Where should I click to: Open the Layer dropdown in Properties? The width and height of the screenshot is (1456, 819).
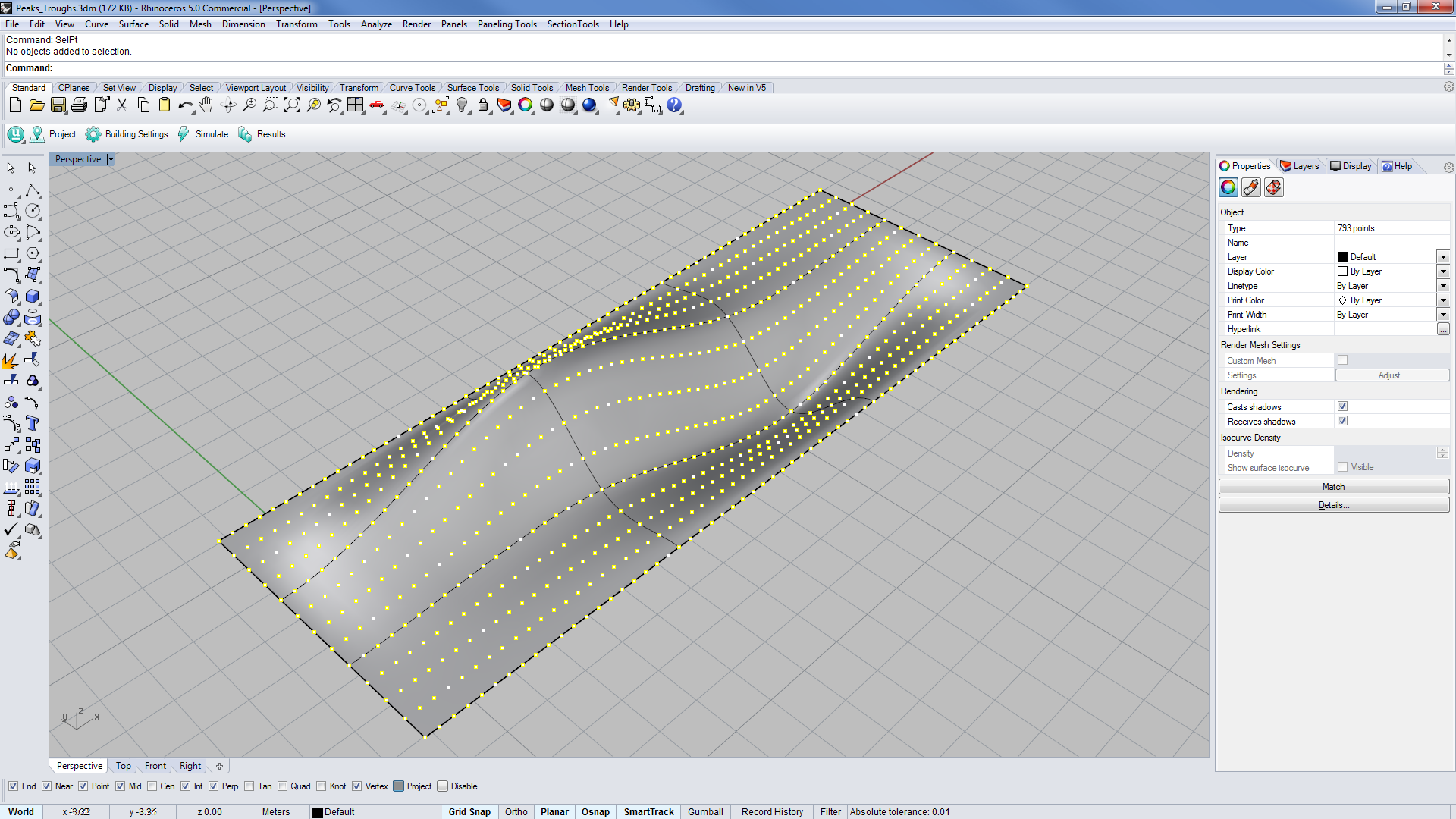(1443, 256)
